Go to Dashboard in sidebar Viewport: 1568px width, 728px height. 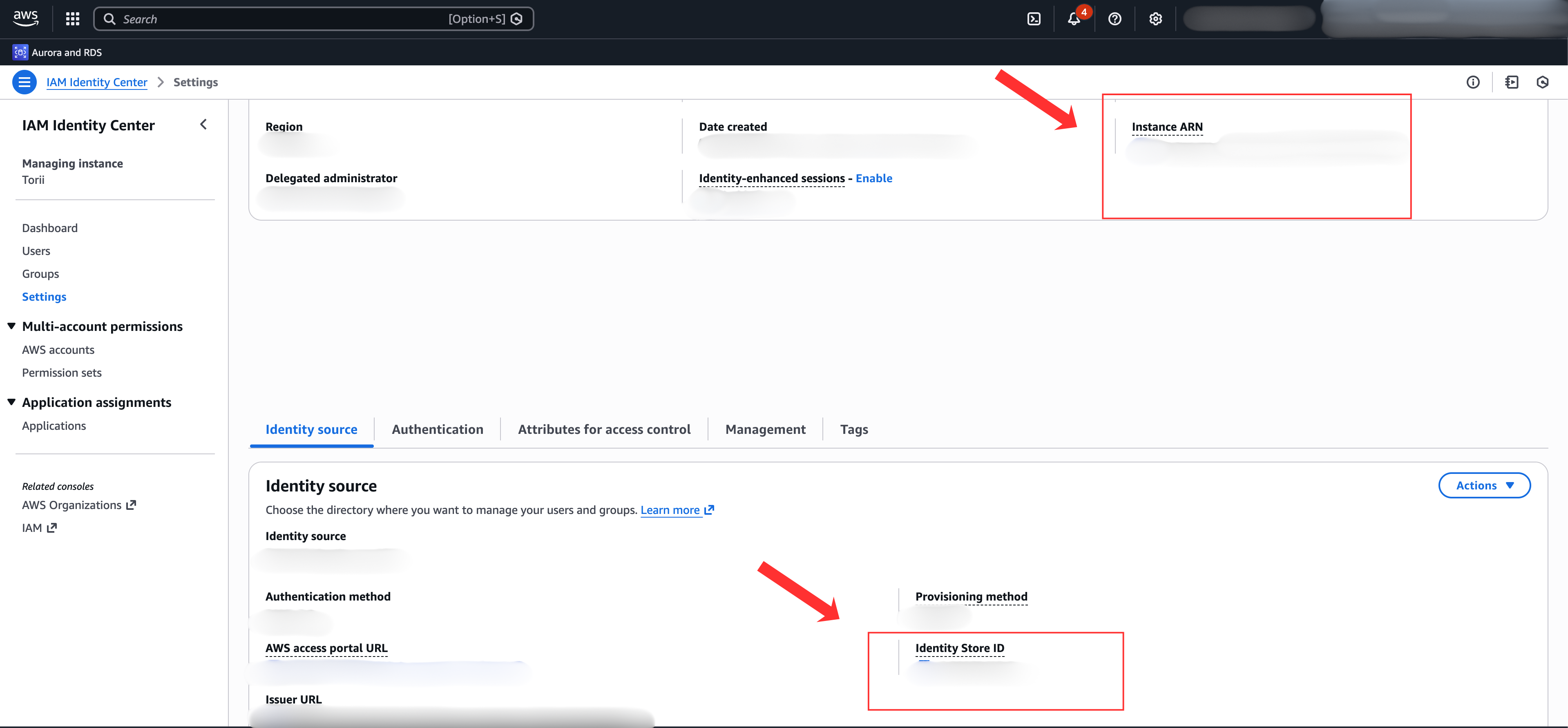click(x=50, y=228)
